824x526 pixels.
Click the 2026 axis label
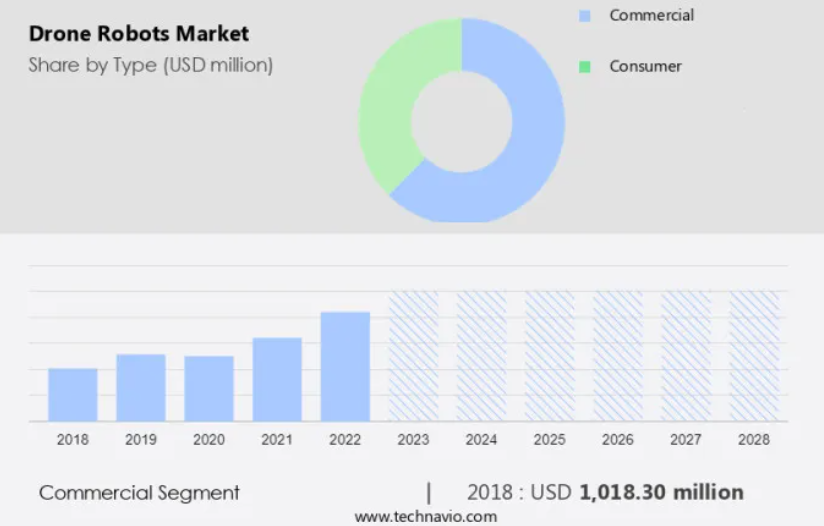coord(617,439)
